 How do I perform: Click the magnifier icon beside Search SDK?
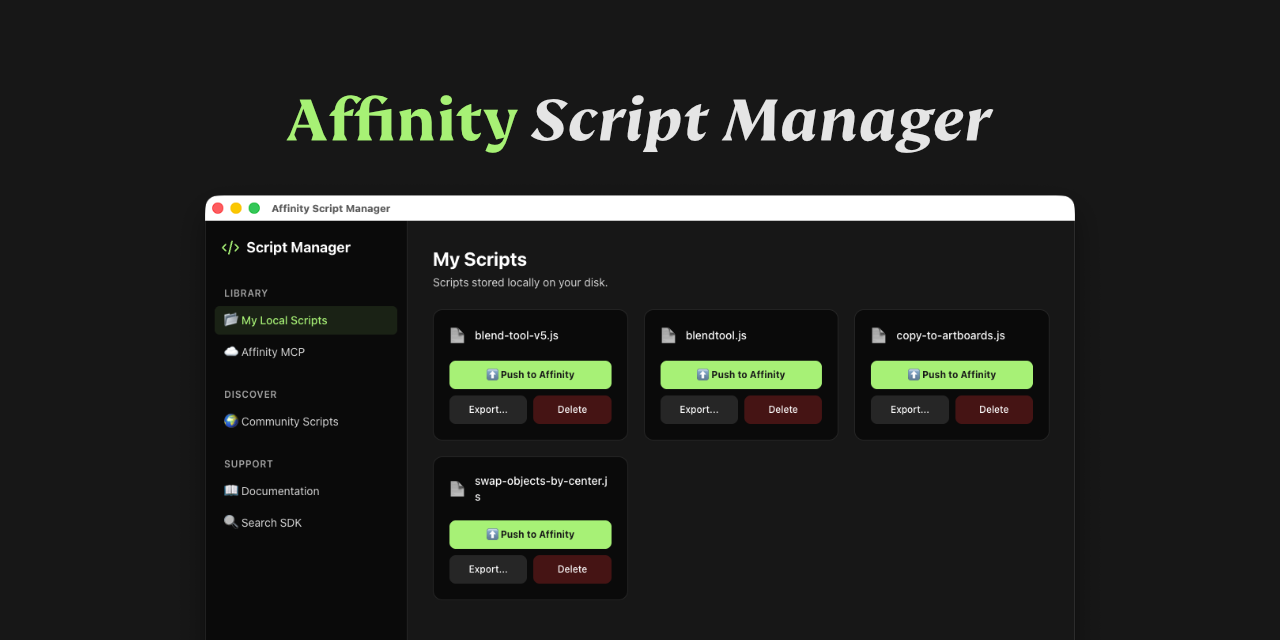(x=231, y=521)
